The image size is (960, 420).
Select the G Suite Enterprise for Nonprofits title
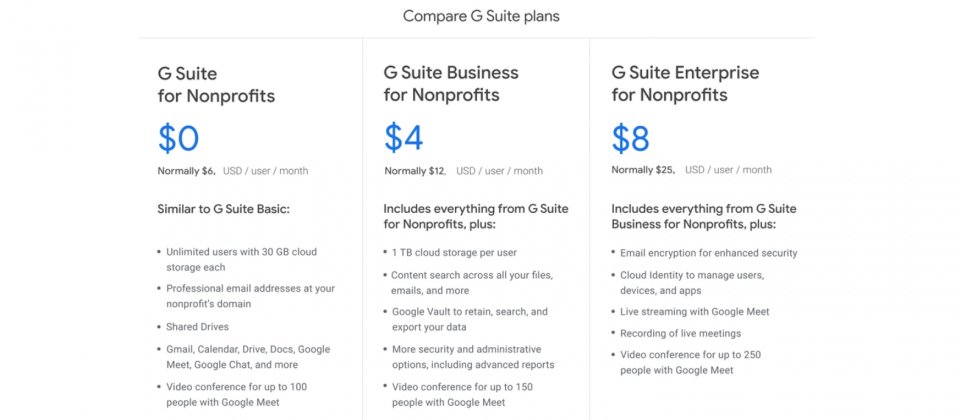pyautogui.click(x=685, y=84)
